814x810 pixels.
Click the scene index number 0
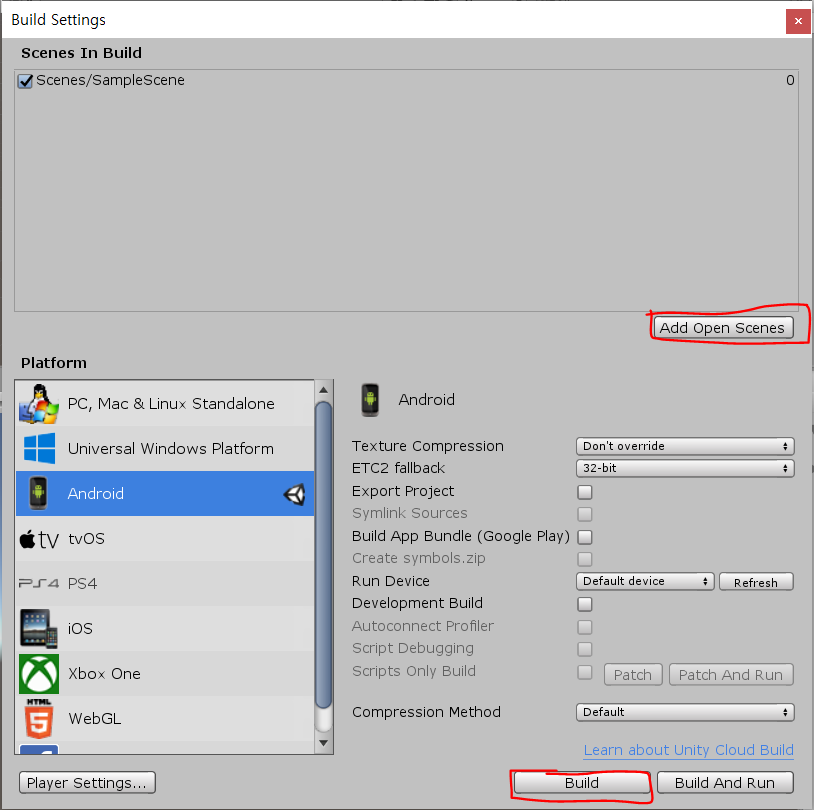(x=790, y=80)
